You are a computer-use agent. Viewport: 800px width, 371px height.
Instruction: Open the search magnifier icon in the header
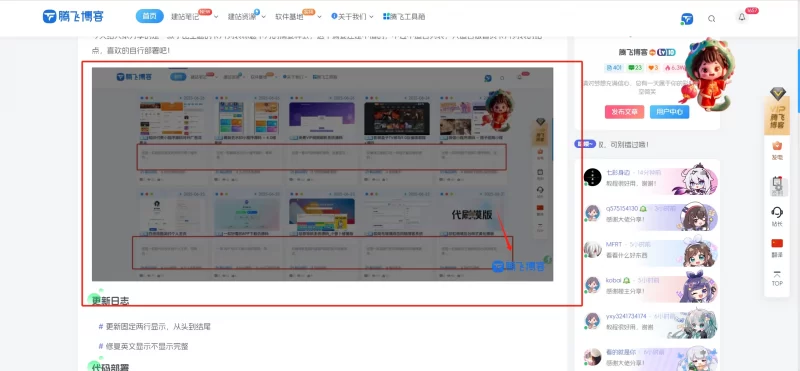tap(711, 19)
